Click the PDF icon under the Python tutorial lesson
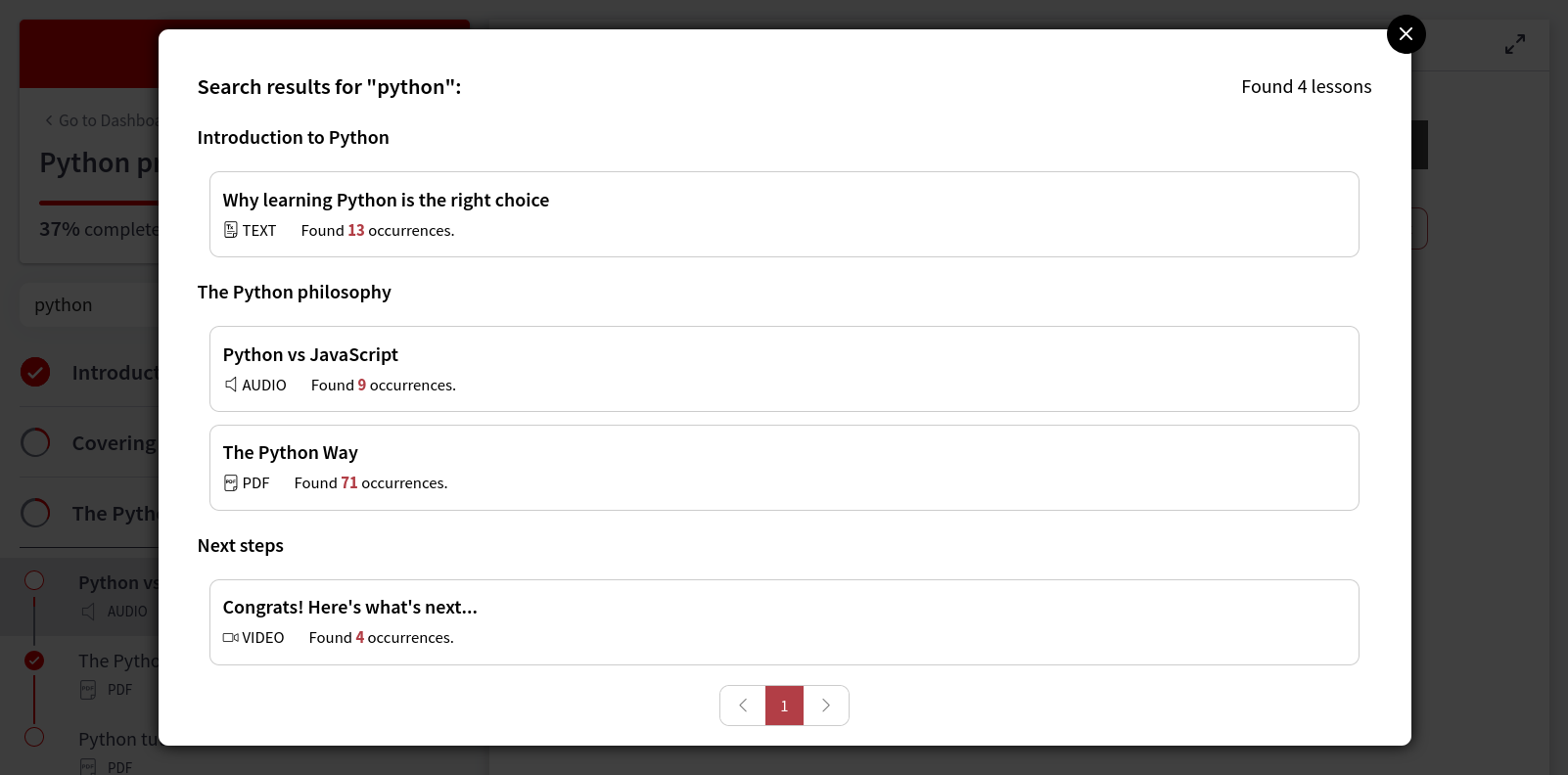Screen dimensions: 1568x775 click(88, 766)
